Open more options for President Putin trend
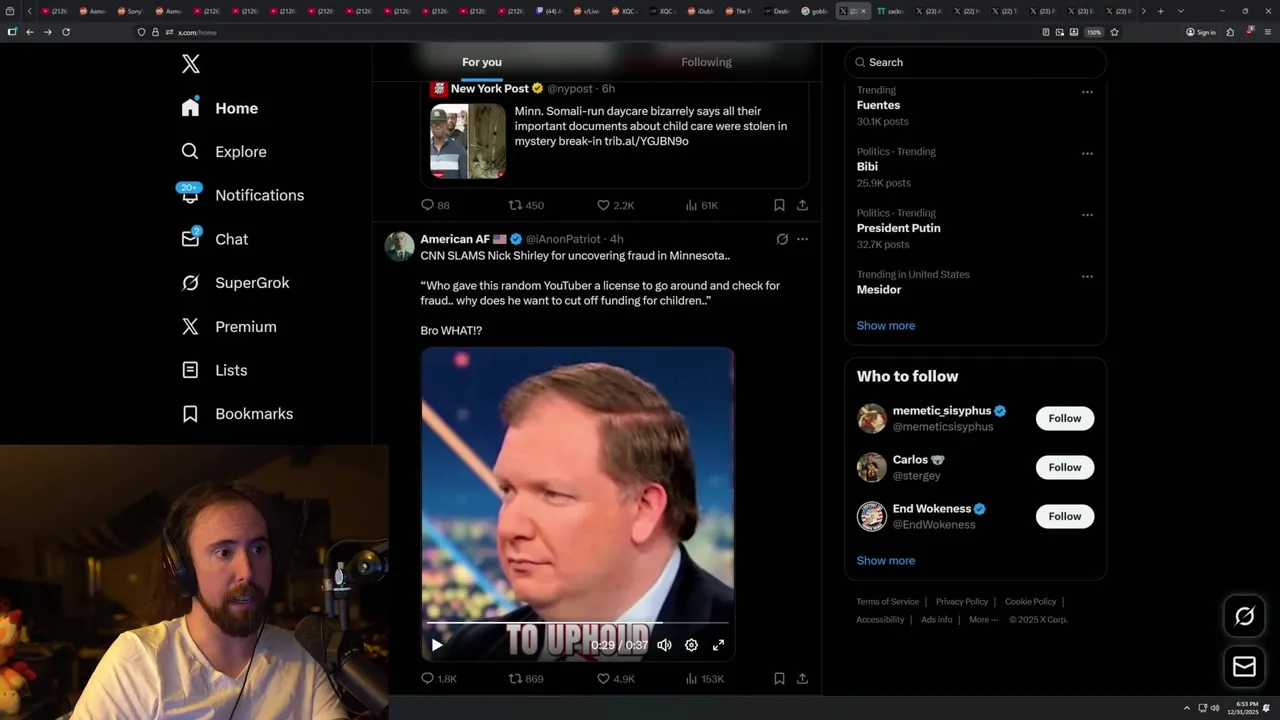1280x720 pixels. click(1087, 215)
